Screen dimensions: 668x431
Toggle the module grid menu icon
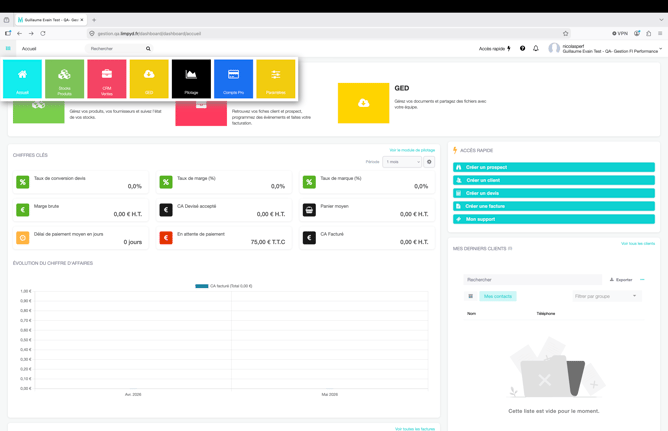point(8,49)
